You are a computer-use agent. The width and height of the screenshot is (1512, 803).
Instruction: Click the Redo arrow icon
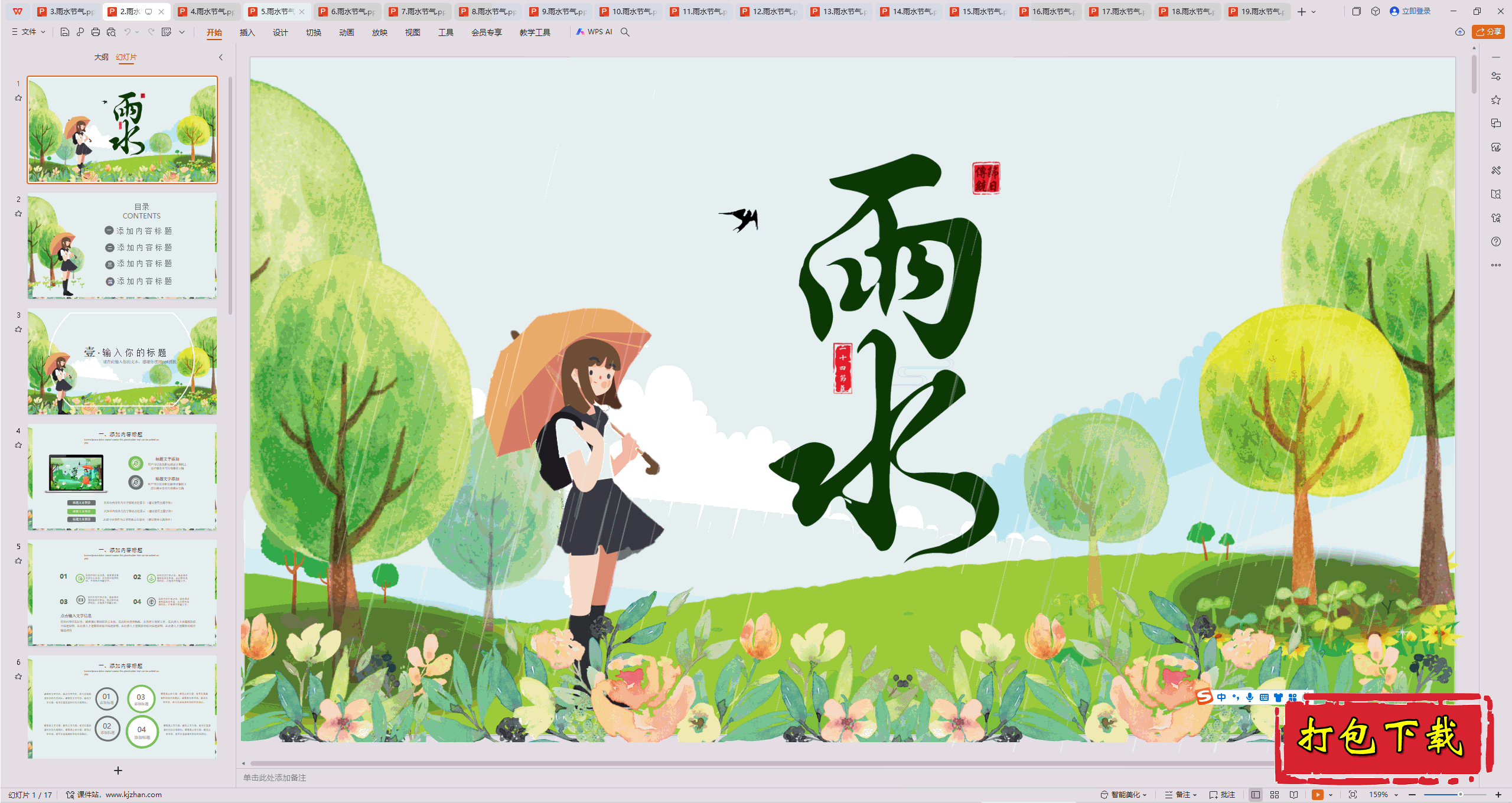[151, 32]
